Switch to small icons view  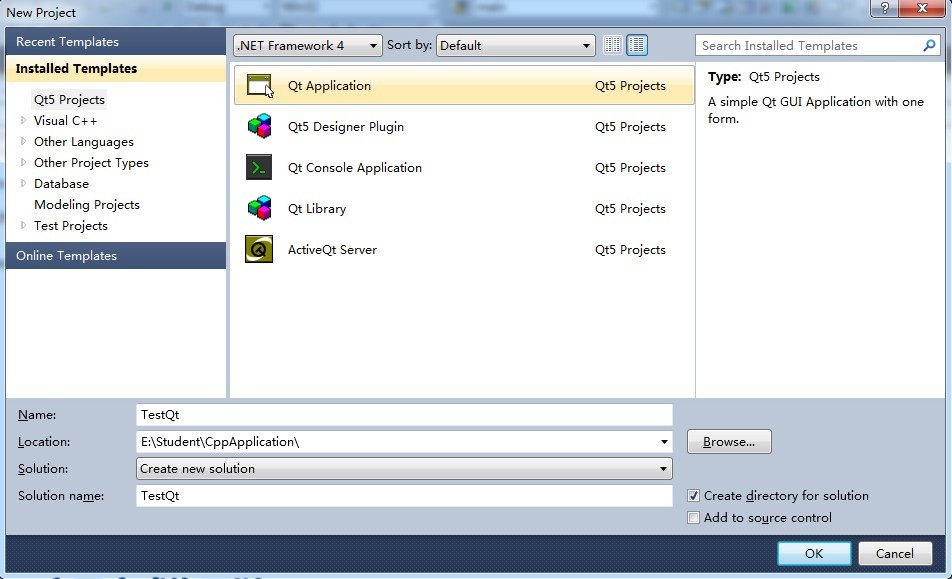pos(613,45)
